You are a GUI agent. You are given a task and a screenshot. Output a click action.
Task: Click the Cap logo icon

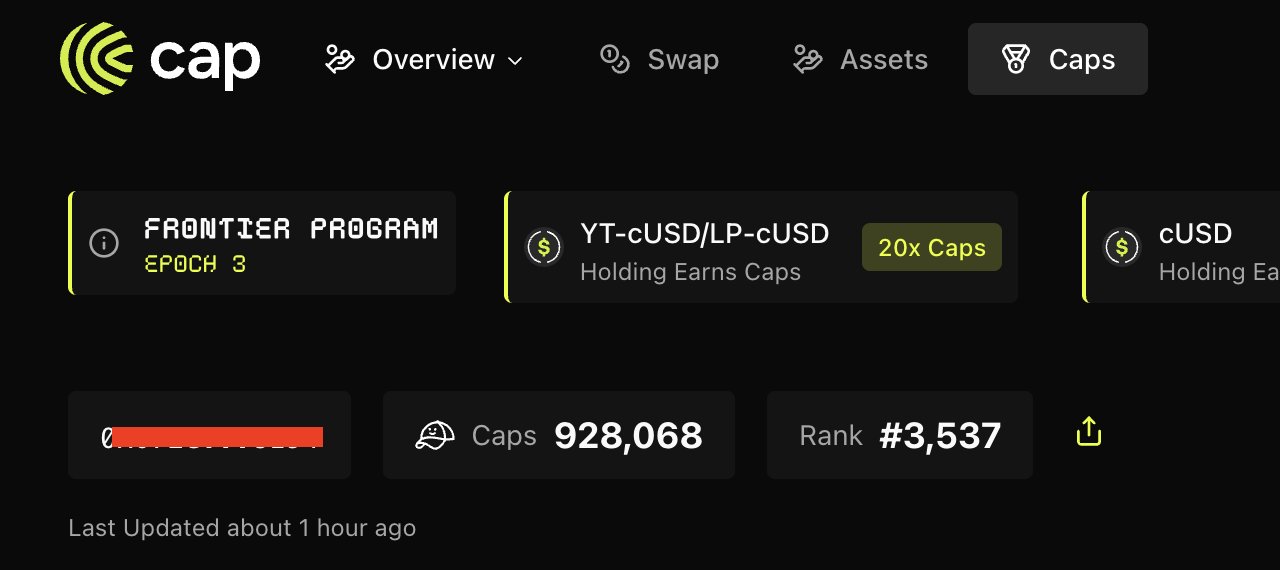[x=97, y=59]
